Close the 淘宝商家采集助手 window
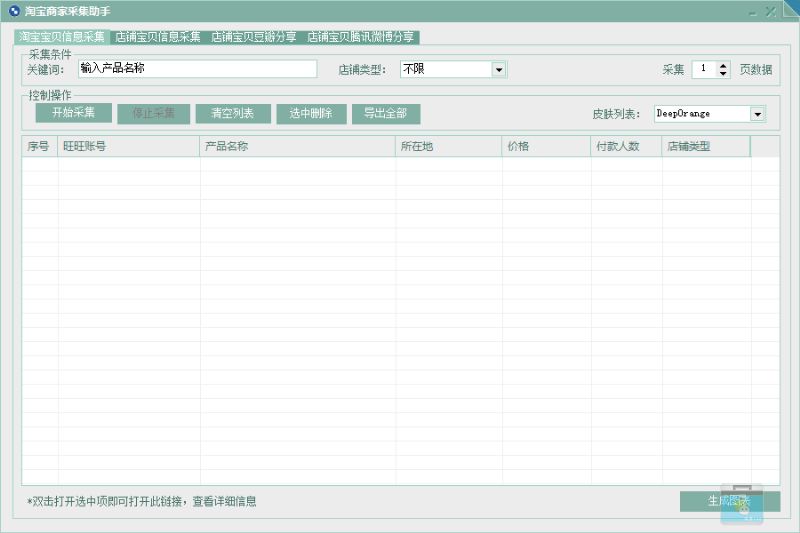Viewport: 800px width, 533px height. point(771,12)
